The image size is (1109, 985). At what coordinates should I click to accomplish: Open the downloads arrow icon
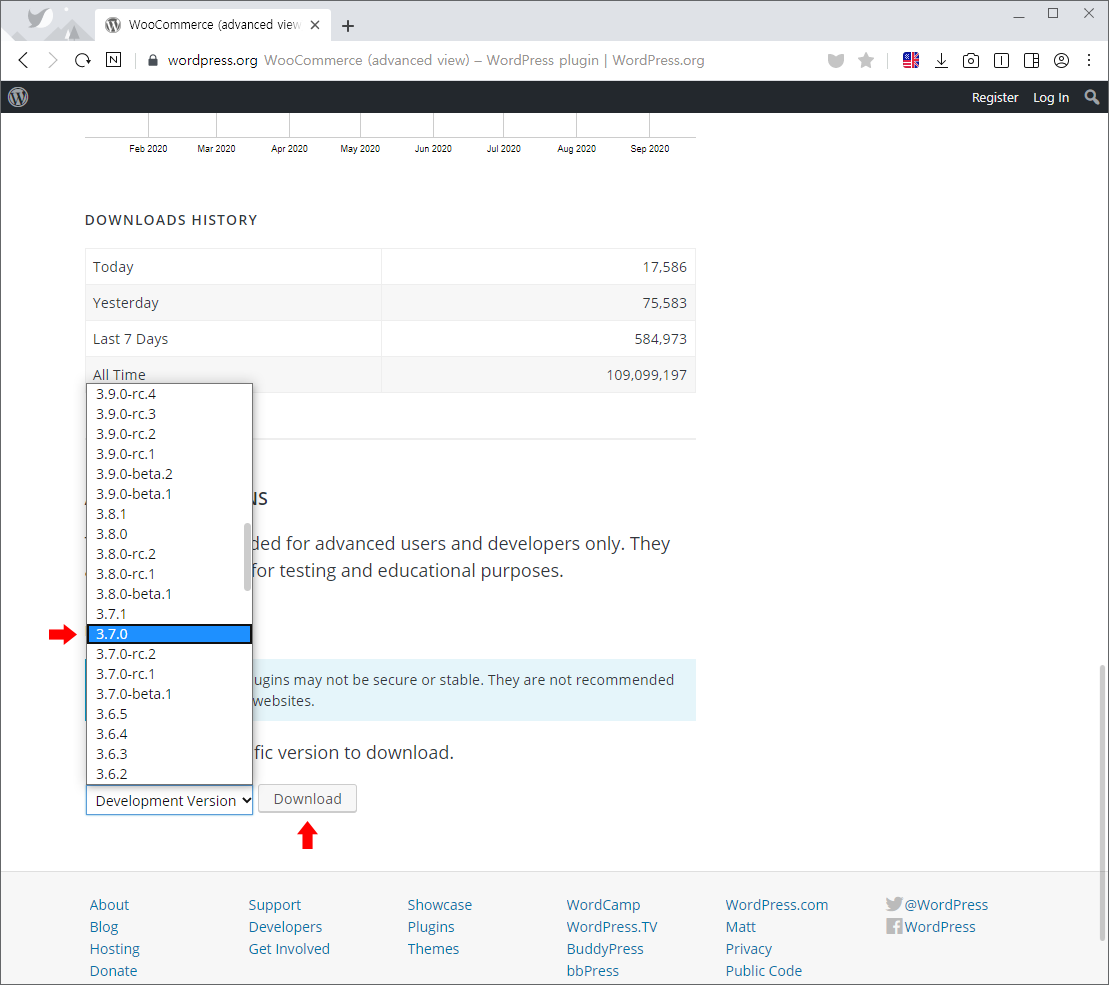pos(941,61)
